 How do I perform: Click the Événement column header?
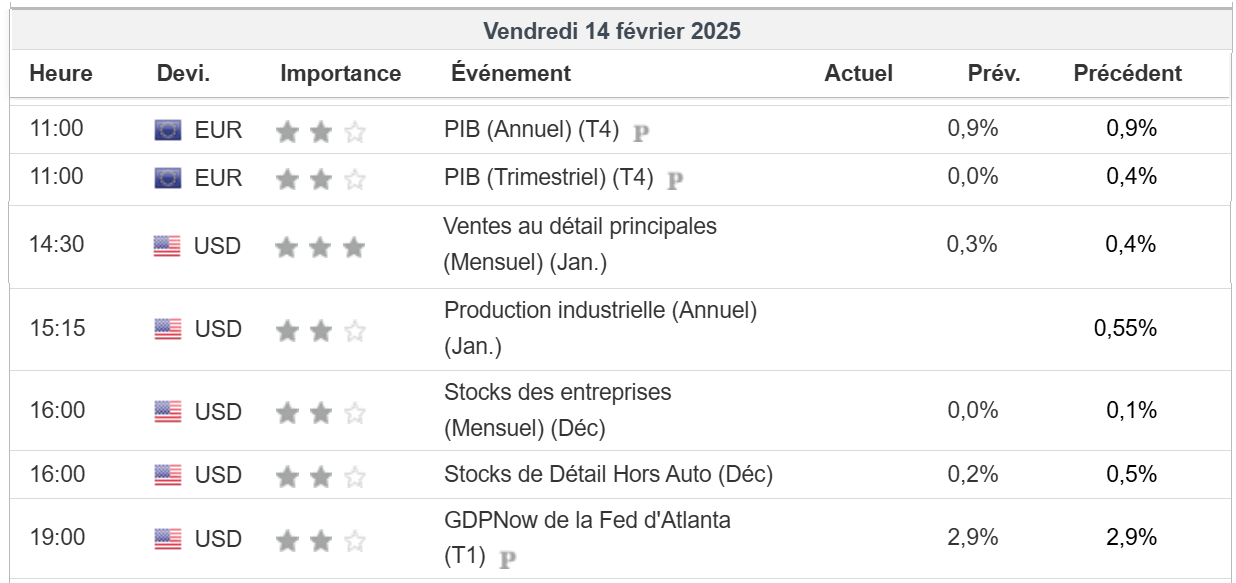coord(511,73)
